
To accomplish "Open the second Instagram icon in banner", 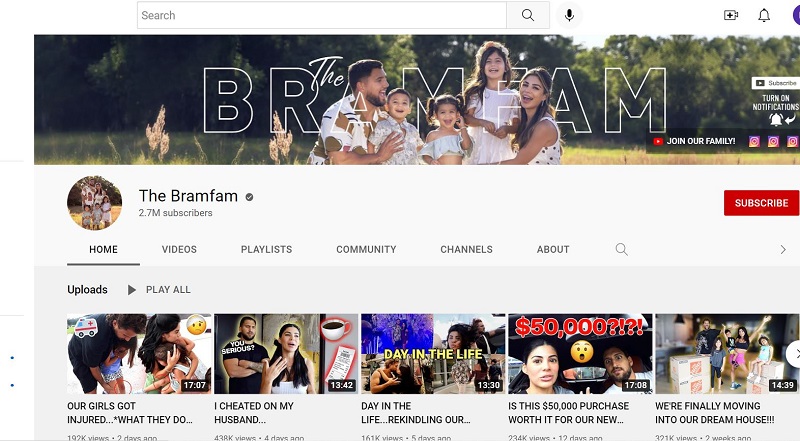I will (773, 141).
